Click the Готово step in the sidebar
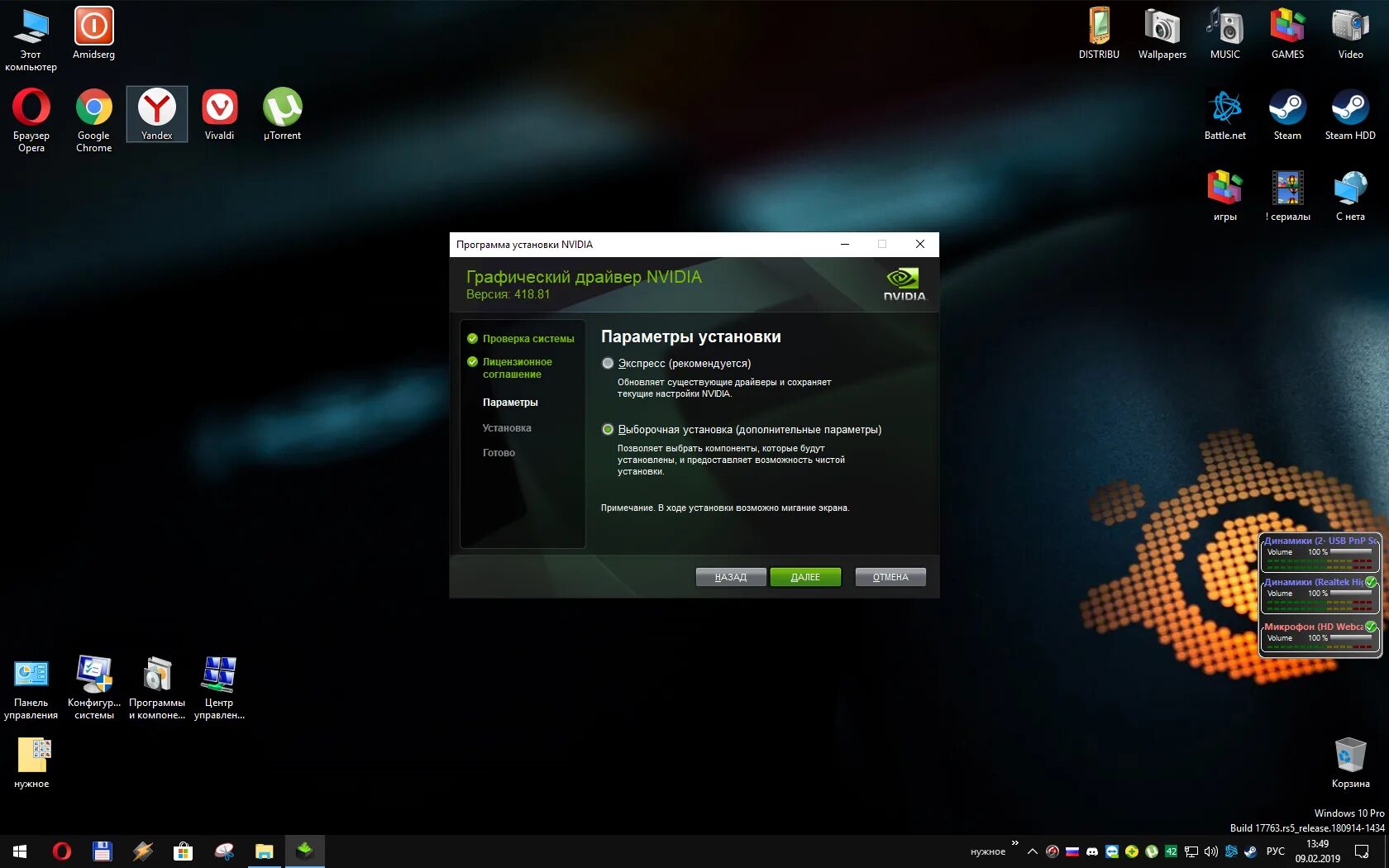 coord(499,453)
